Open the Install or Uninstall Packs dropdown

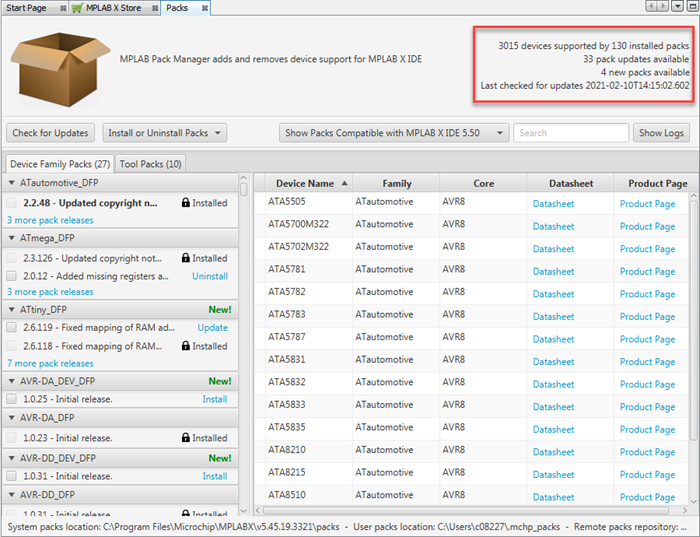pos(165,133)
